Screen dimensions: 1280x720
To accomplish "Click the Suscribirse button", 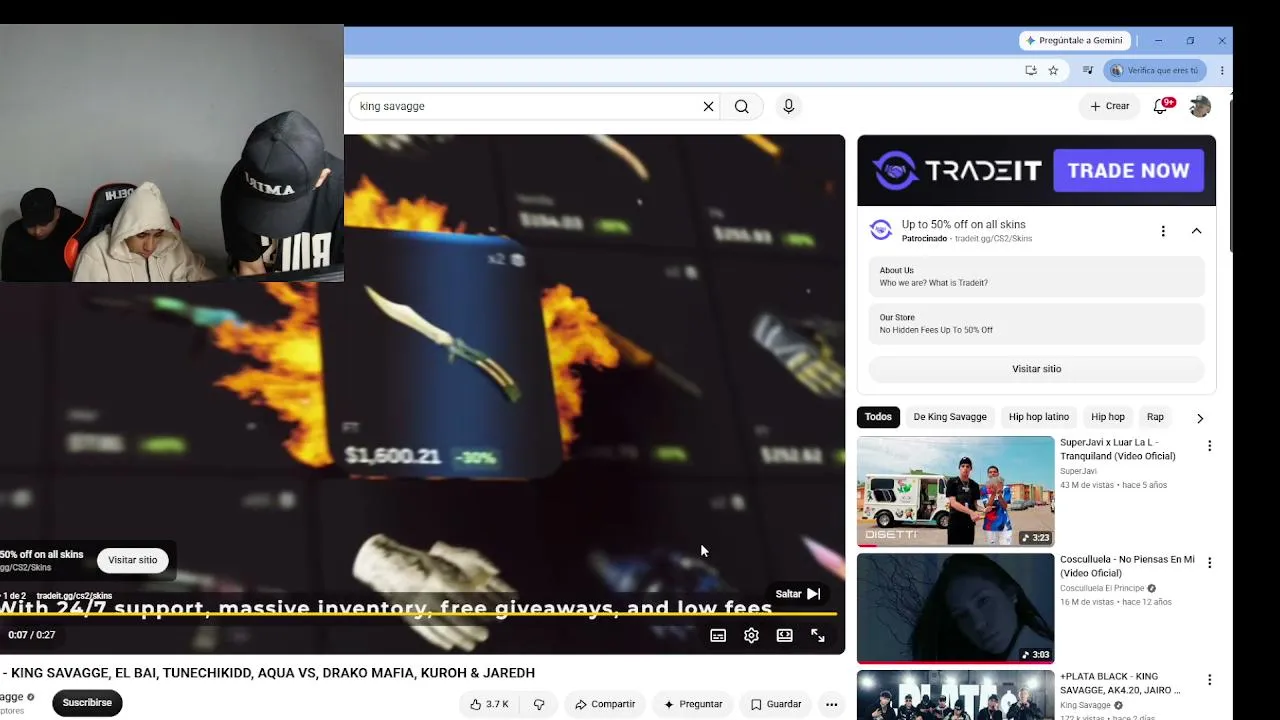I will point(87,703).
